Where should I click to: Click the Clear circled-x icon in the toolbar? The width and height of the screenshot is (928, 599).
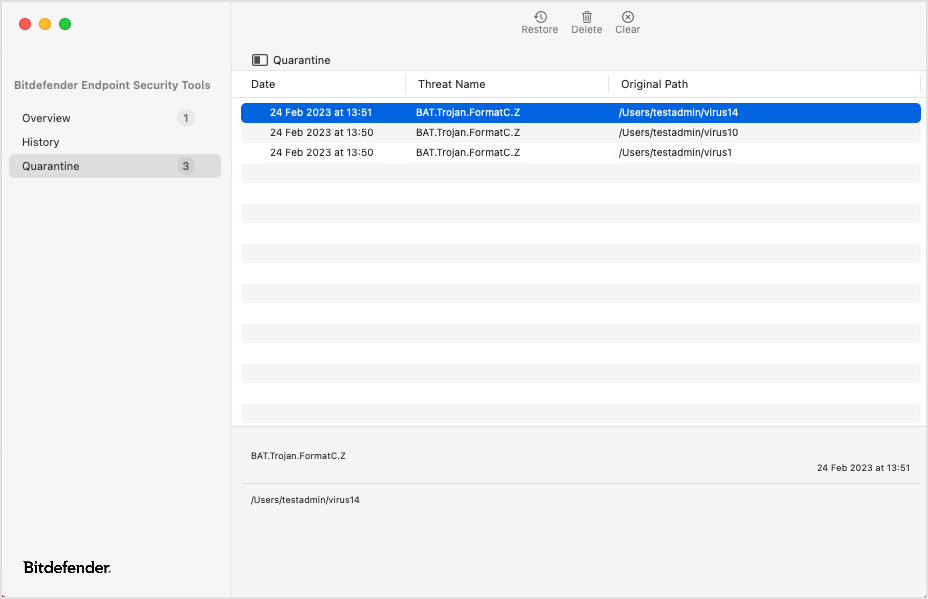click(x=627, y=18)
